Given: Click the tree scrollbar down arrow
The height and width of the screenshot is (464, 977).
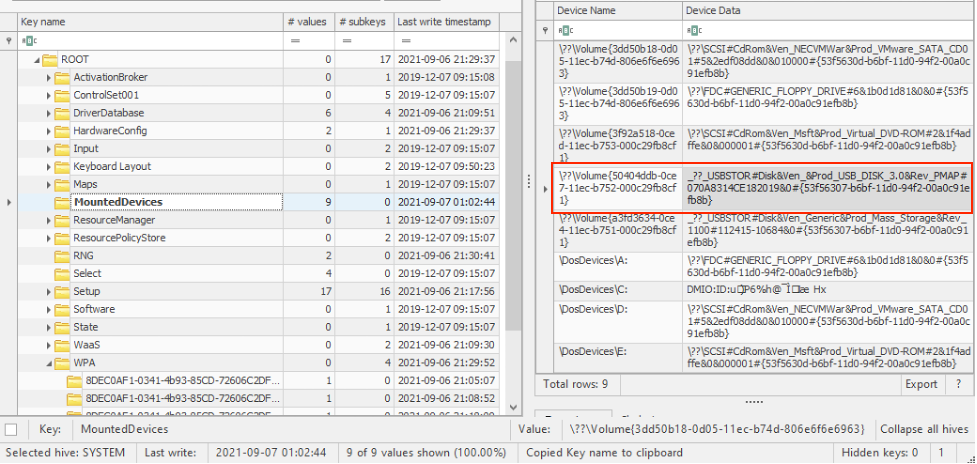Looking at the screenshot, I should [513, 406].
